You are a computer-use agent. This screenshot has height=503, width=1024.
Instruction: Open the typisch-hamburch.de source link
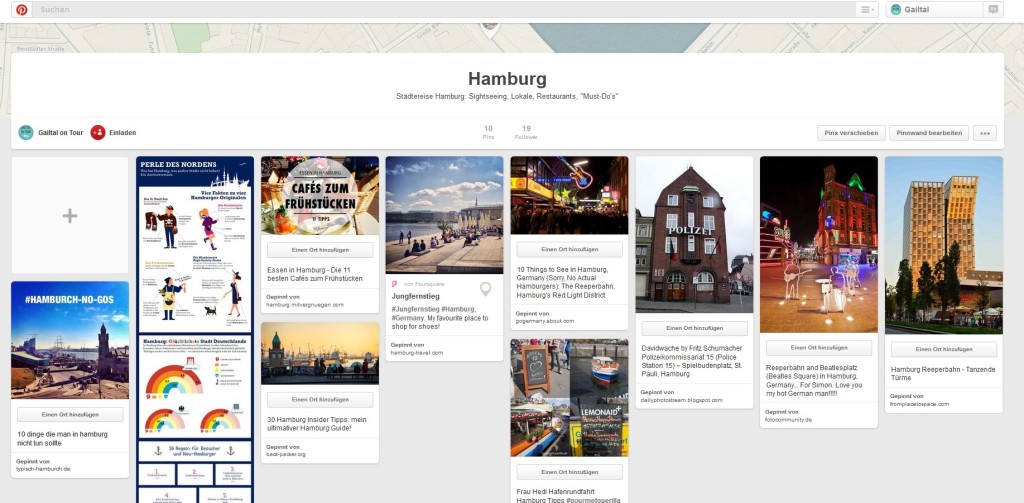[43, 469]
